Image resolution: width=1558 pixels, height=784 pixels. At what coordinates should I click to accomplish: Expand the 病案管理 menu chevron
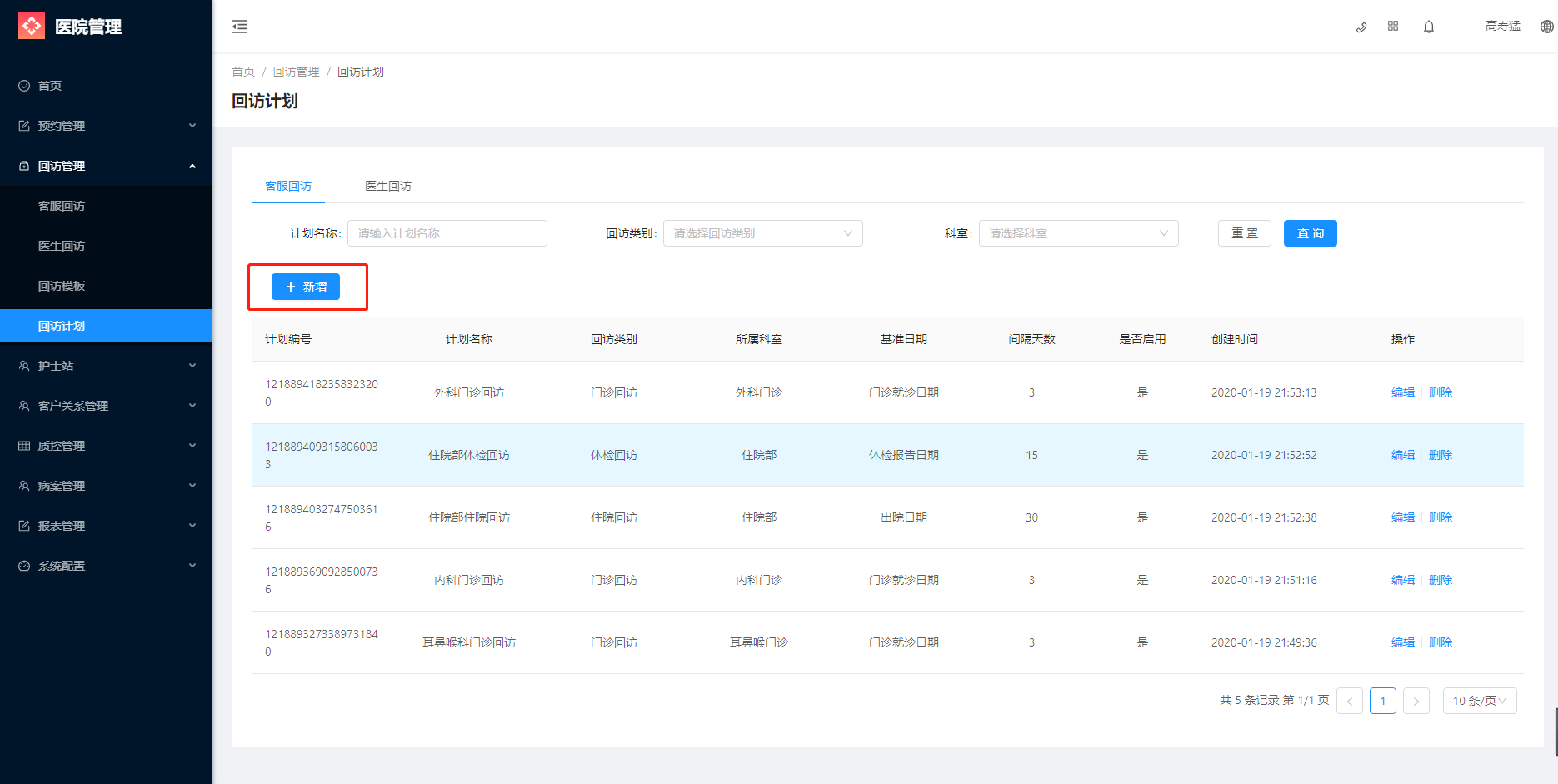tap(192, 486)
